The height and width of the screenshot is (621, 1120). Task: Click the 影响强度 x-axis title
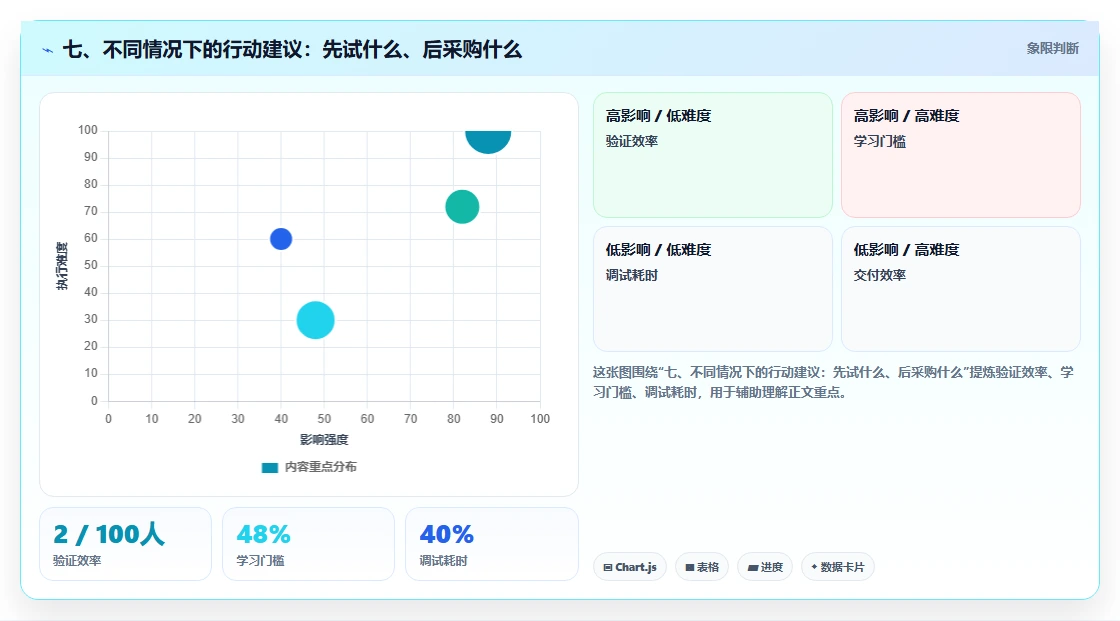point(324,439)
